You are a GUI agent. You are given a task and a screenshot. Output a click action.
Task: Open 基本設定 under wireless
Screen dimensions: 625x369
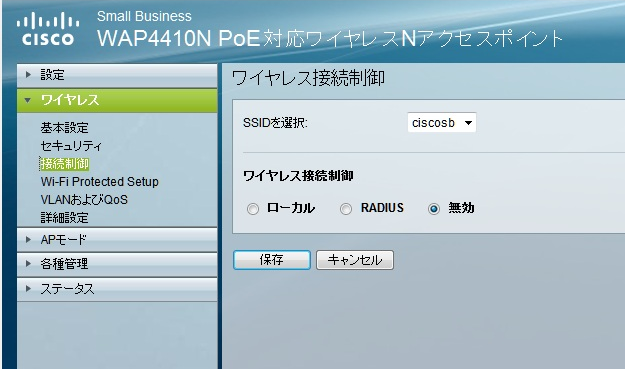point(65,128)
